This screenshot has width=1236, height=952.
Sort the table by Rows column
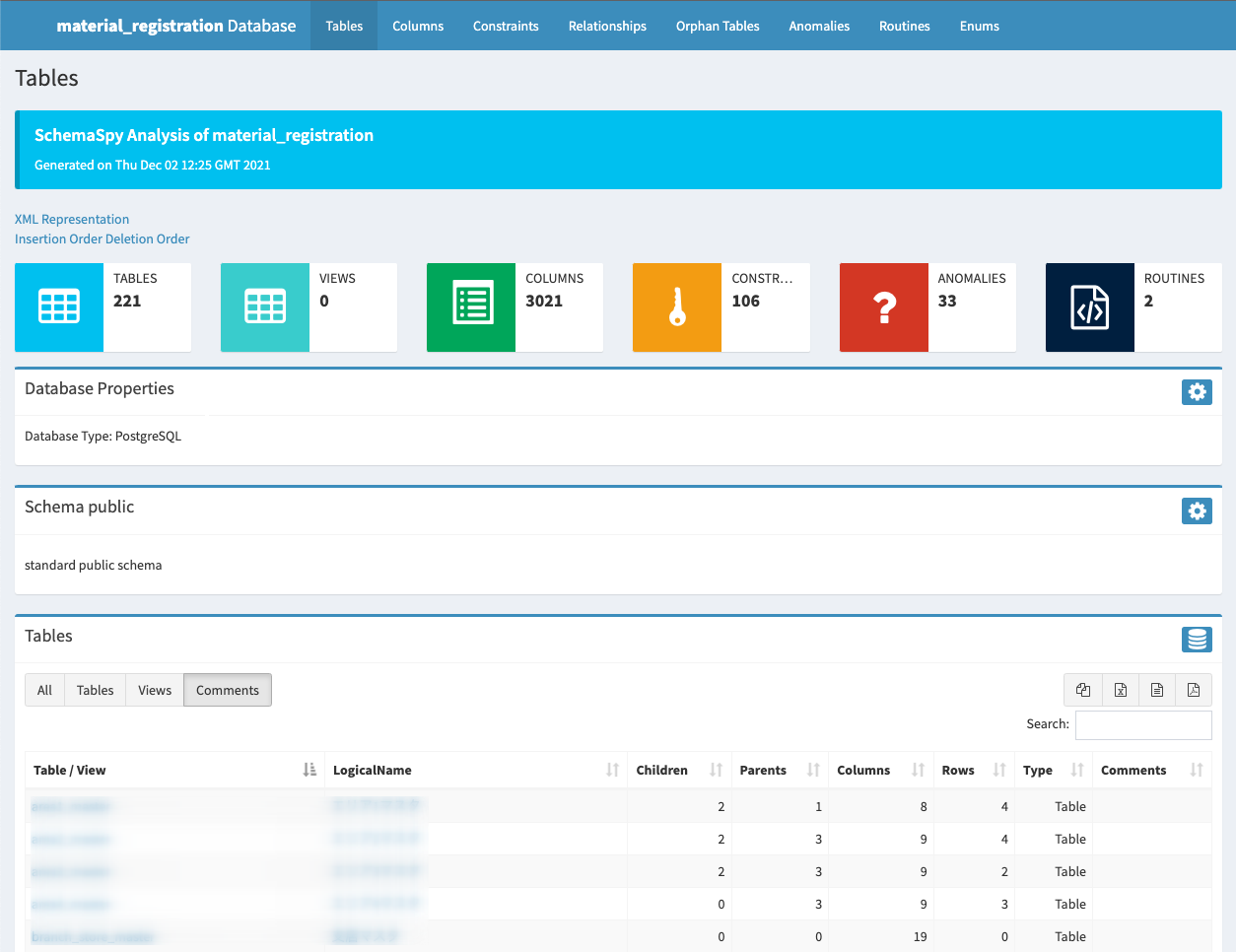pyautogui.click(x=957, y=770)
